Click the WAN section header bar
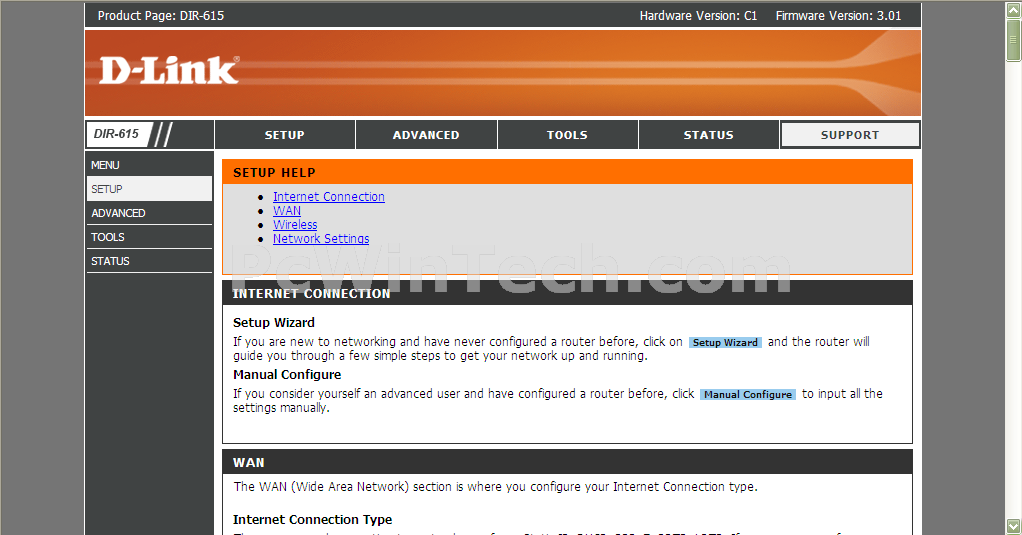1022x535 pixels. coord(567,462)
